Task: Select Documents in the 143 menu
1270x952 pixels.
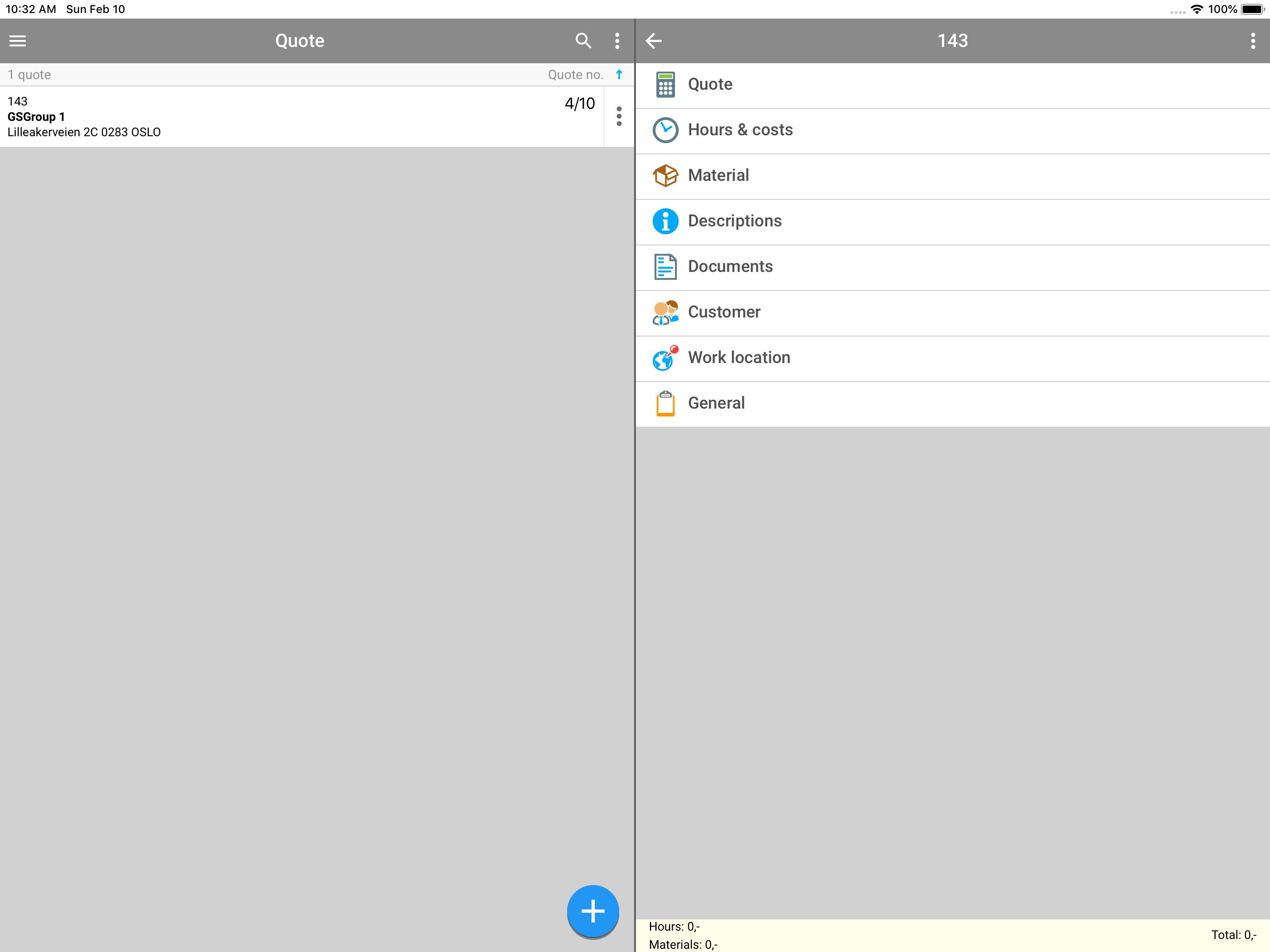Action: coord(952,268)
